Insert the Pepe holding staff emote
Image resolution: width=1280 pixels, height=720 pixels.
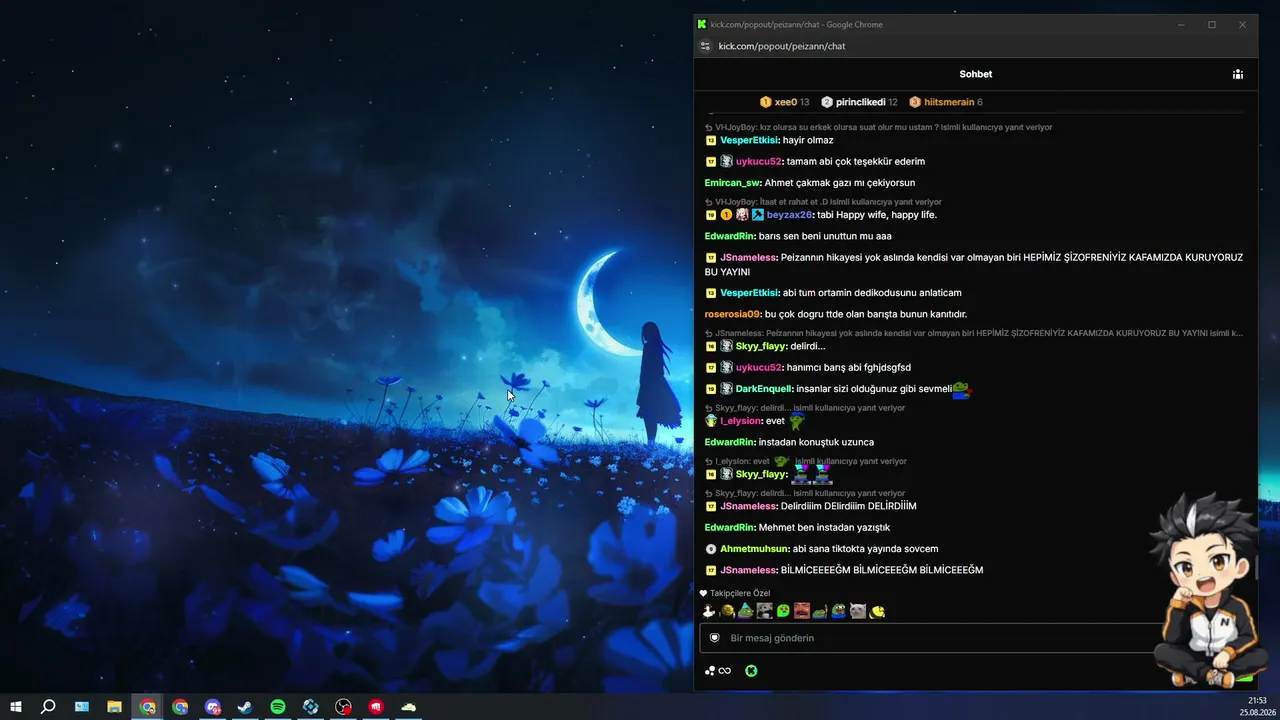(x=820, y=611)
